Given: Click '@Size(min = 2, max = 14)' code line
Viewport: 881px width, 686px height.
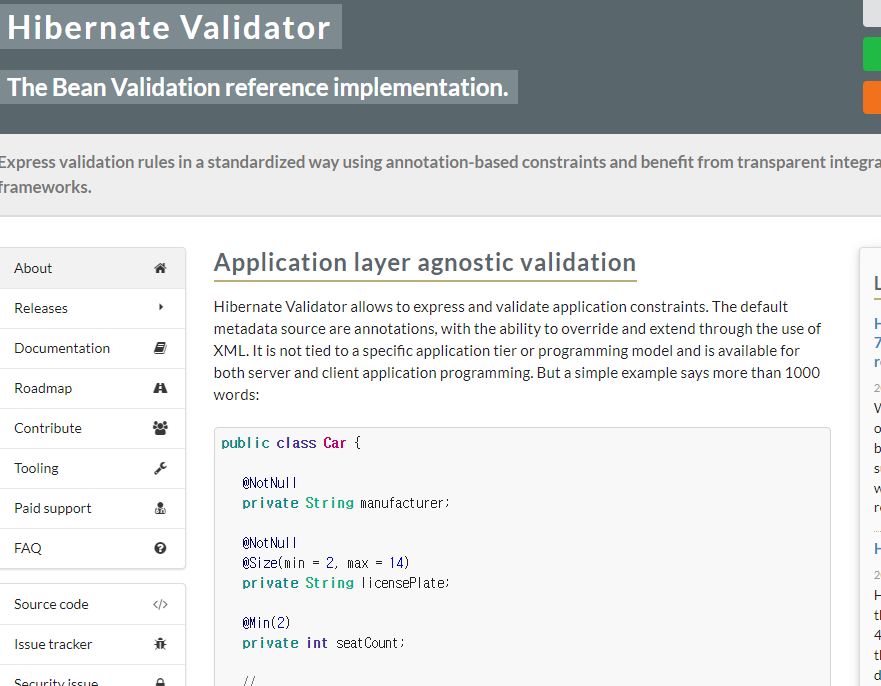Looking at the screenshot, I should (x=326, y=563).
